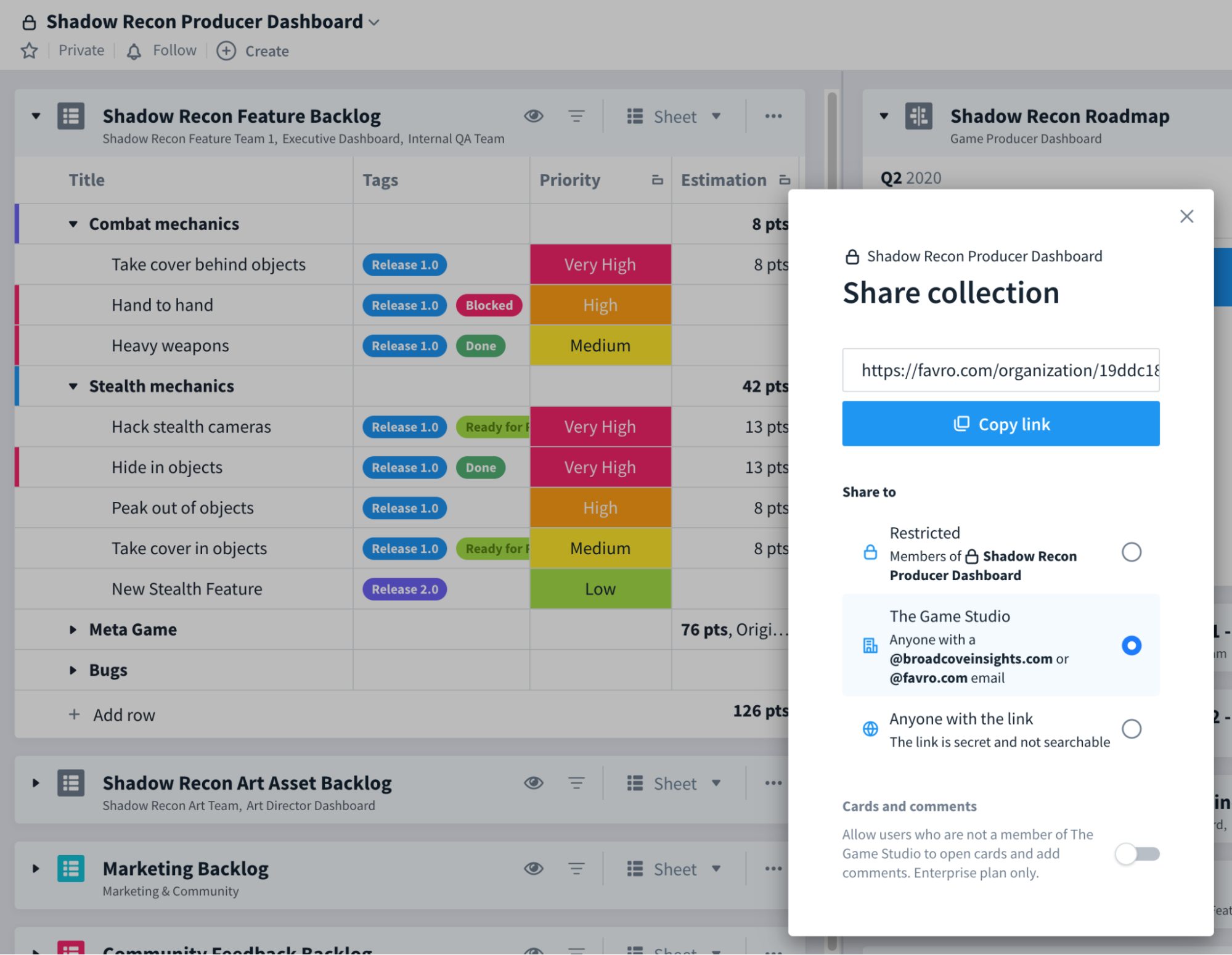Close the Share collection dialog
Viewport: 1232px width, 955px height.
coord(1186,216)
